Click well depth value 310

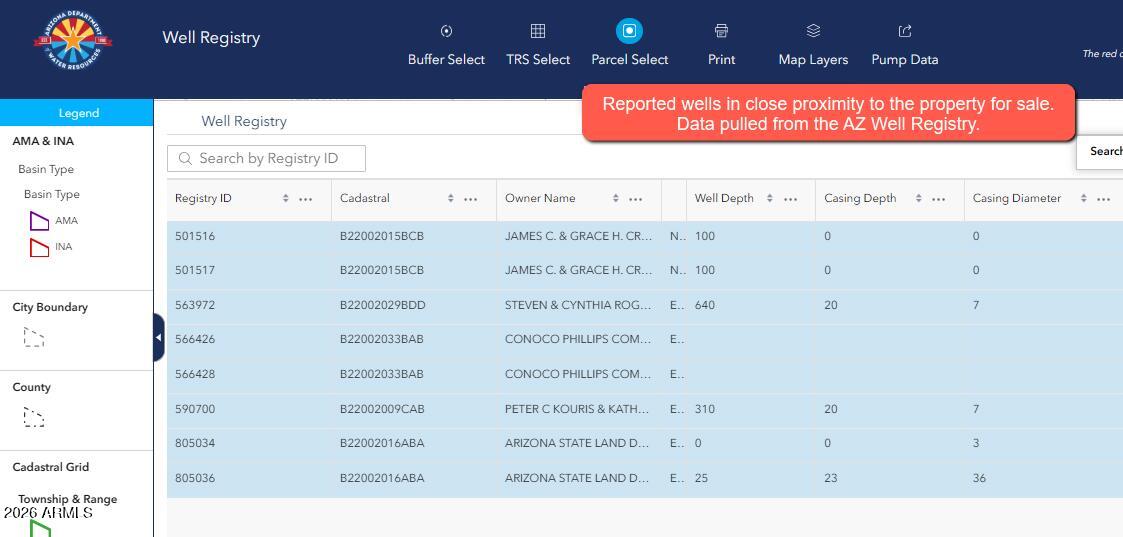coord(705,409)
